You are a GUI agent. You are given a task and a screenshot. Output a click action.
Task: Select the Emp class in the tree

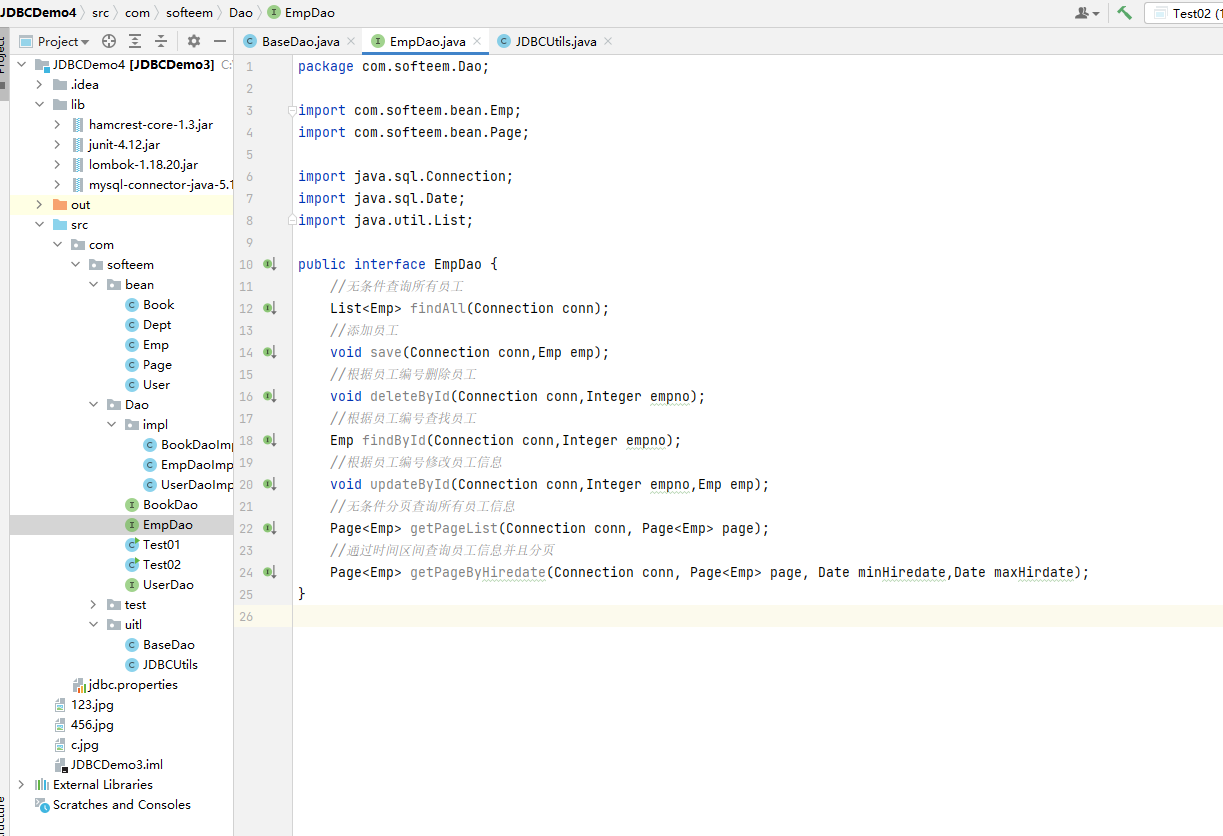coord(156,344)
